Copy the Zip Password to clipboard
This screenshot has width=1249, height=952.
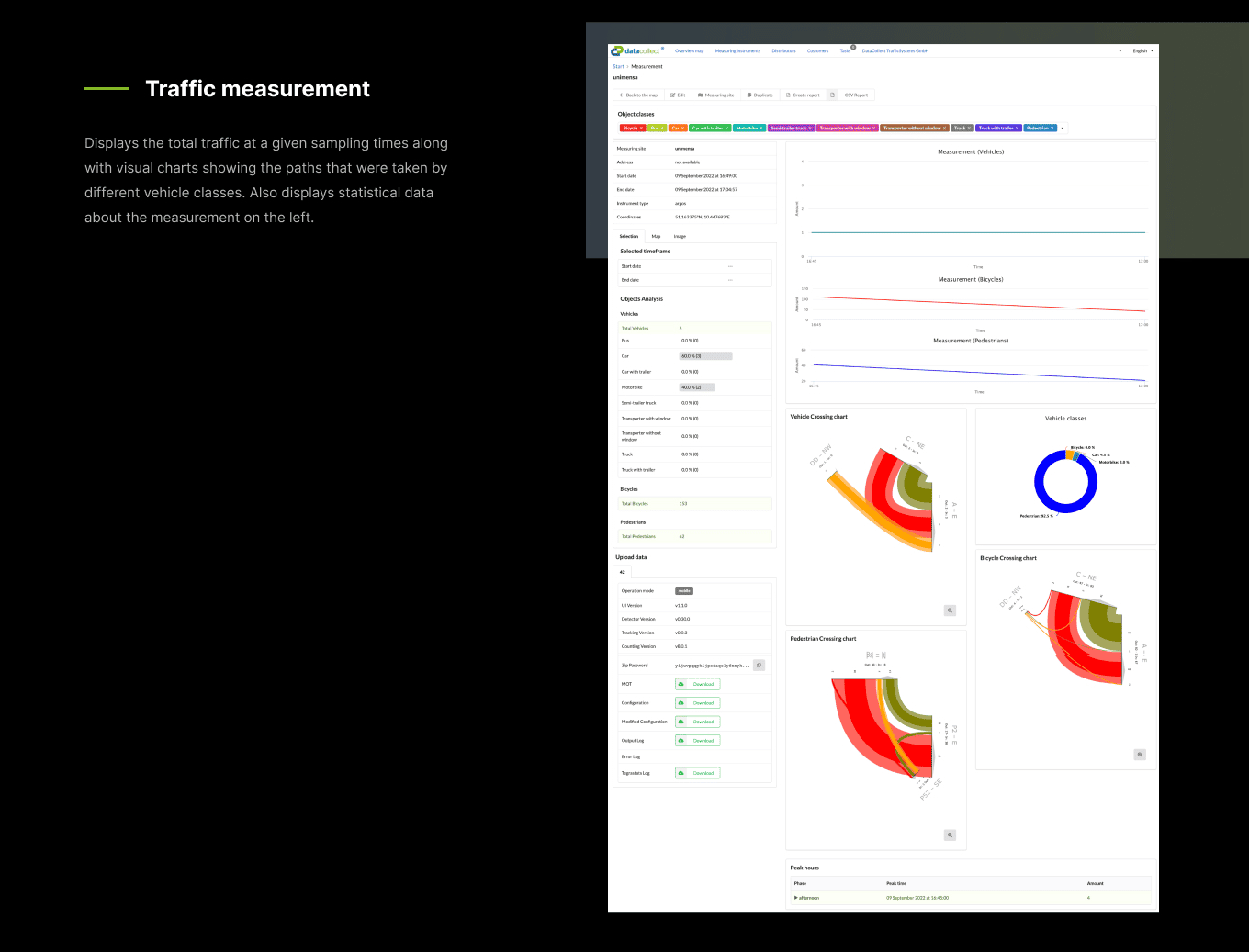[759, 666]
